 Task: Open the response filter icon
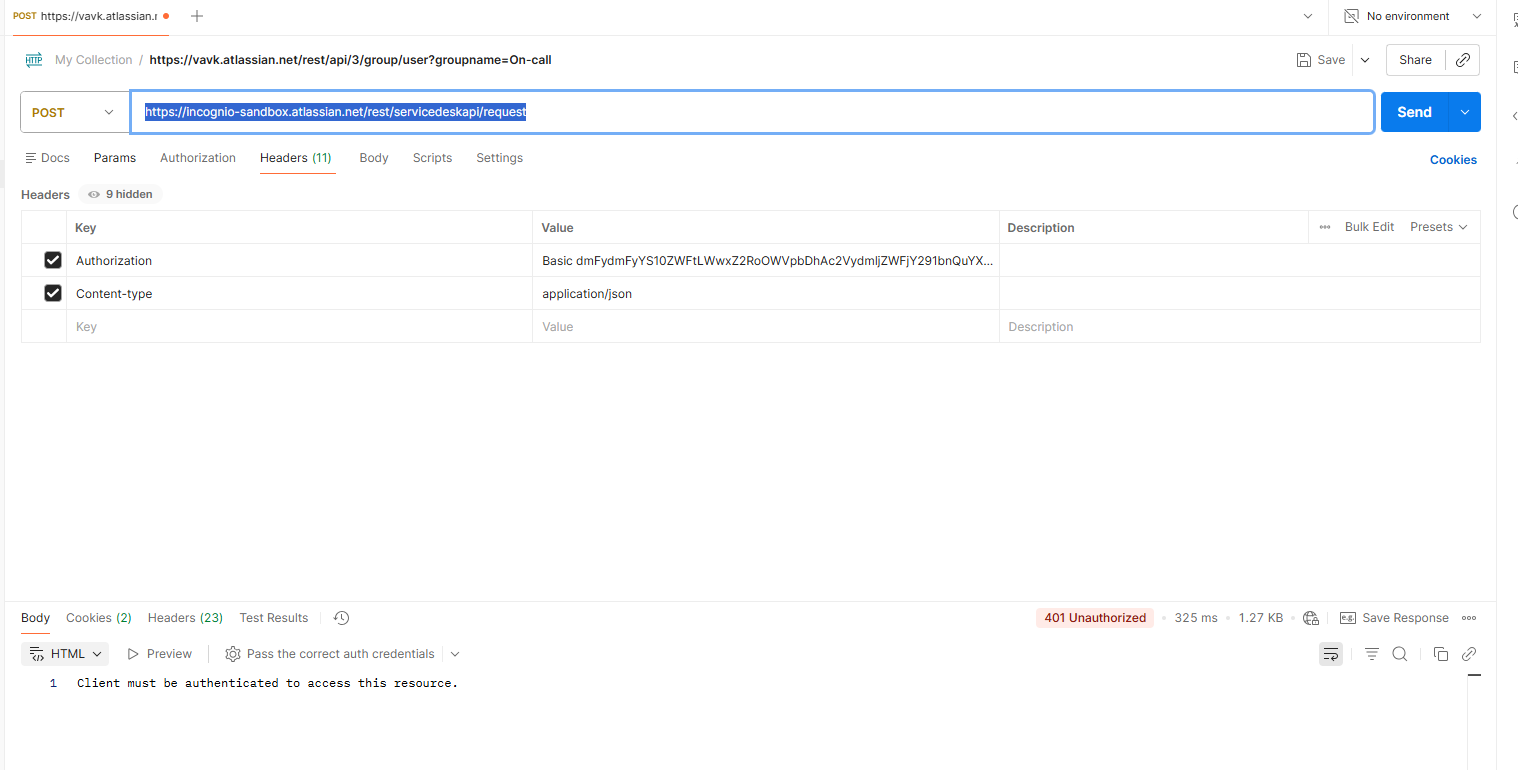(x=1372, y=654)
